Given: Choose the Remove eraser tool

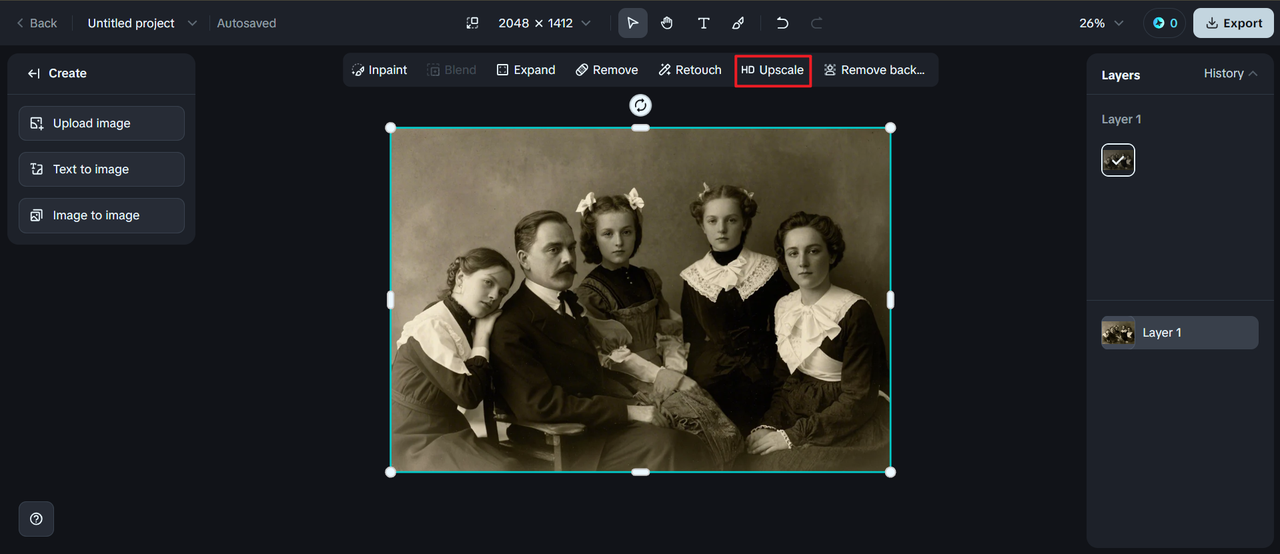Looking at the screenshot, I should tap(606, 70).
